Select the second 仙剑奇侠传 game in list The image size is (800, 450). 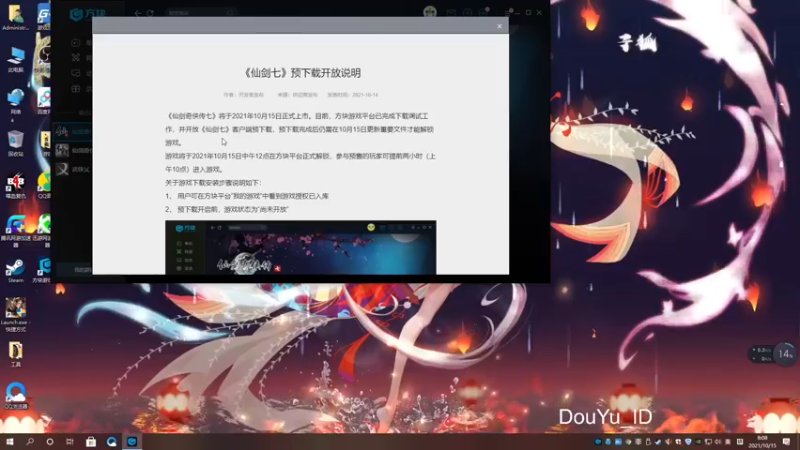pos(73,150)
